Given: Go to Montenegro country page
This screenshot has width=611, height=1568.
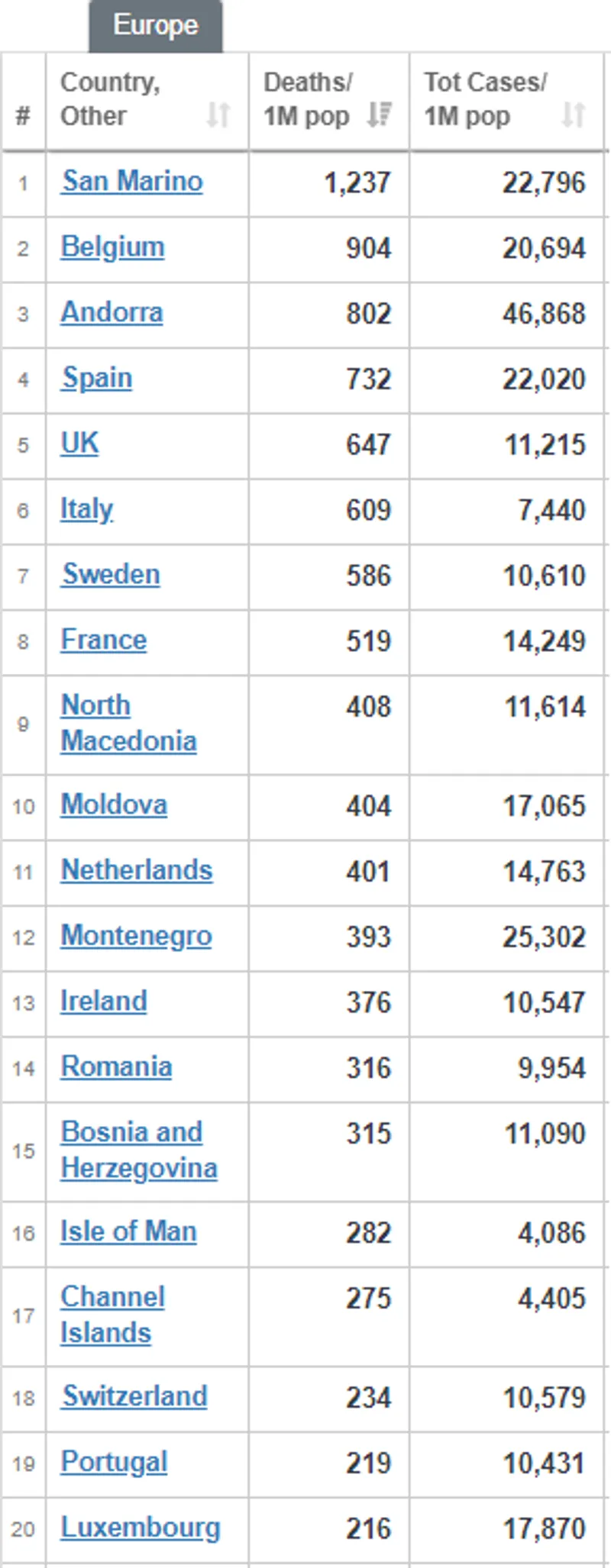Looking at the screenshot, I should click(136, 937).
